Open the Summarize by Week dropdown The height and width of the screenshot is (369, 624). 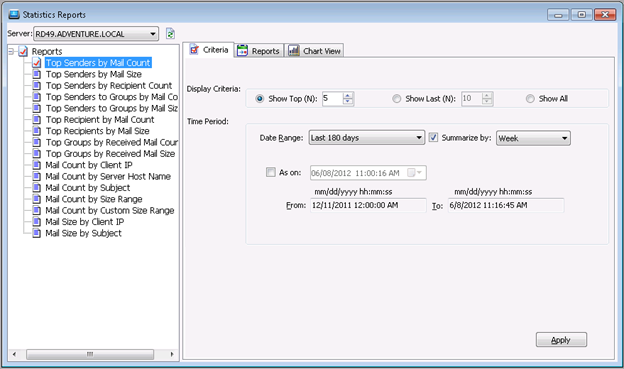click(x=564, y=138)
